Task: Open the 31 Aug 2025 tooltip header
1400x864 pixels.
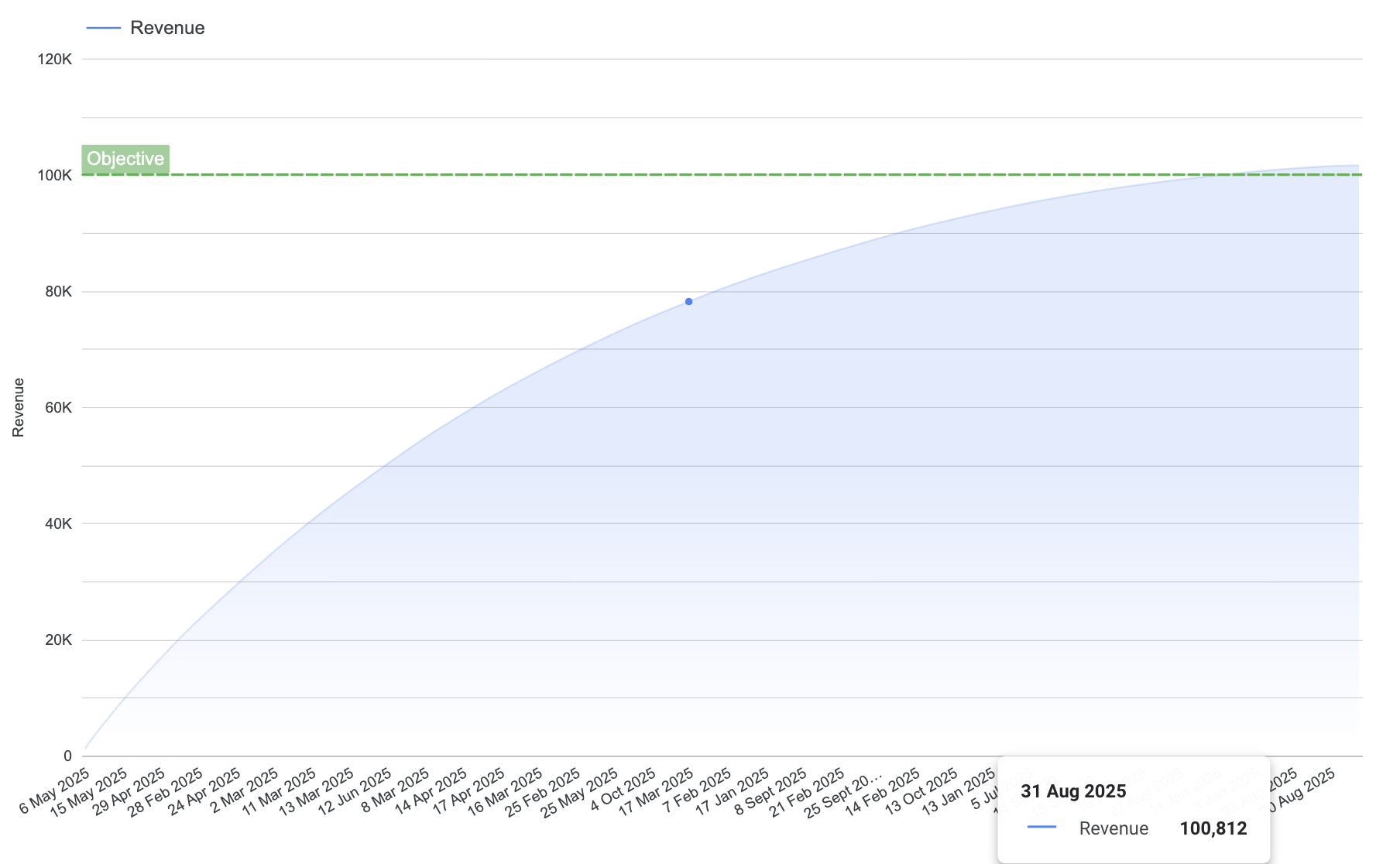Action: pyautogui.click(x=1072, y=790)
